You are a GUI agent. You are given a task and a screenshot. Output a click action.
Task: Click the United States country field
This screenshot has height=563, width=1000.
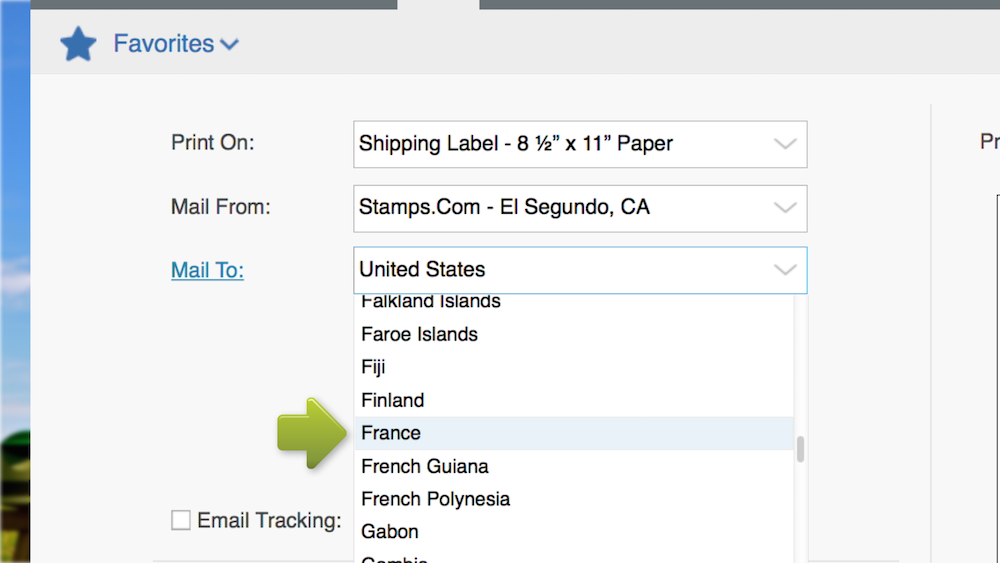tap(560, 270)
